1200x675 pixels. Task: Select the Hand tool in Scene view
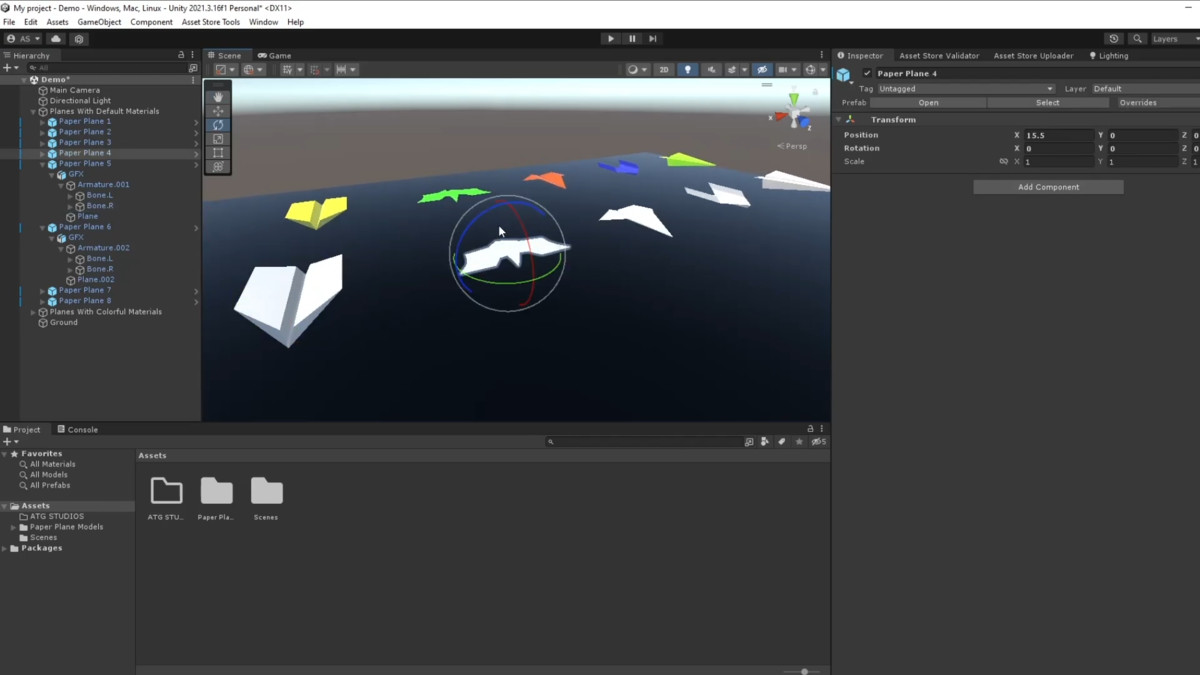click(x=218, y=97)
